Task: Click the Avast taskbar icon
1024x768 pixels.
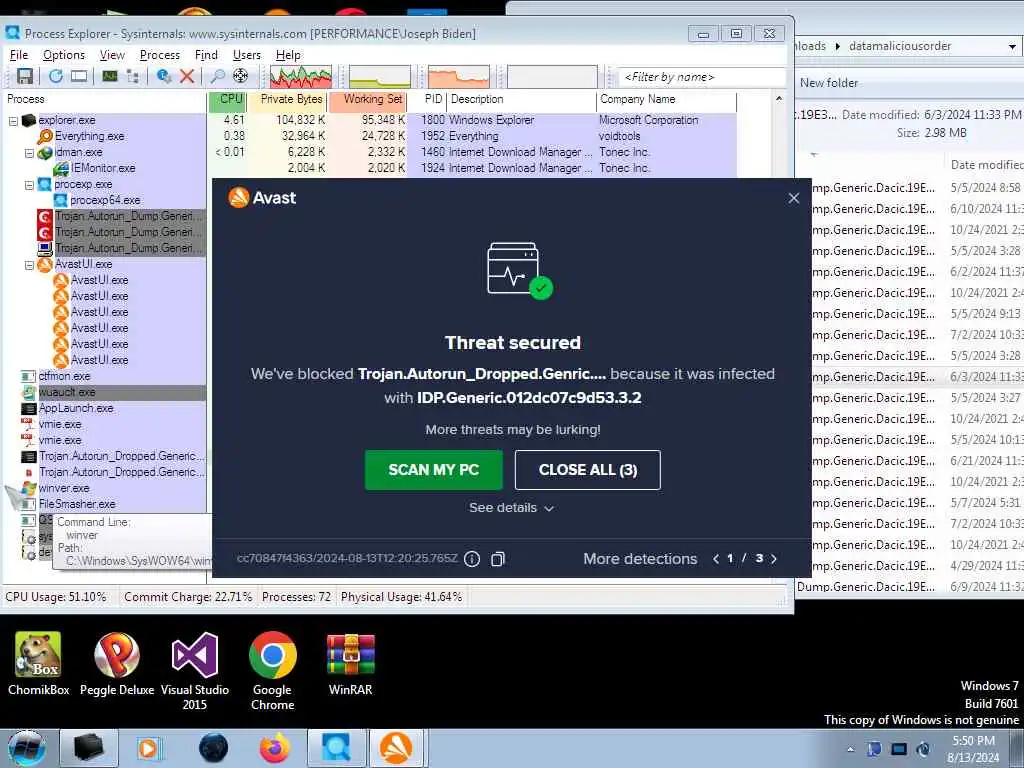Action: (x=396, y=748)
